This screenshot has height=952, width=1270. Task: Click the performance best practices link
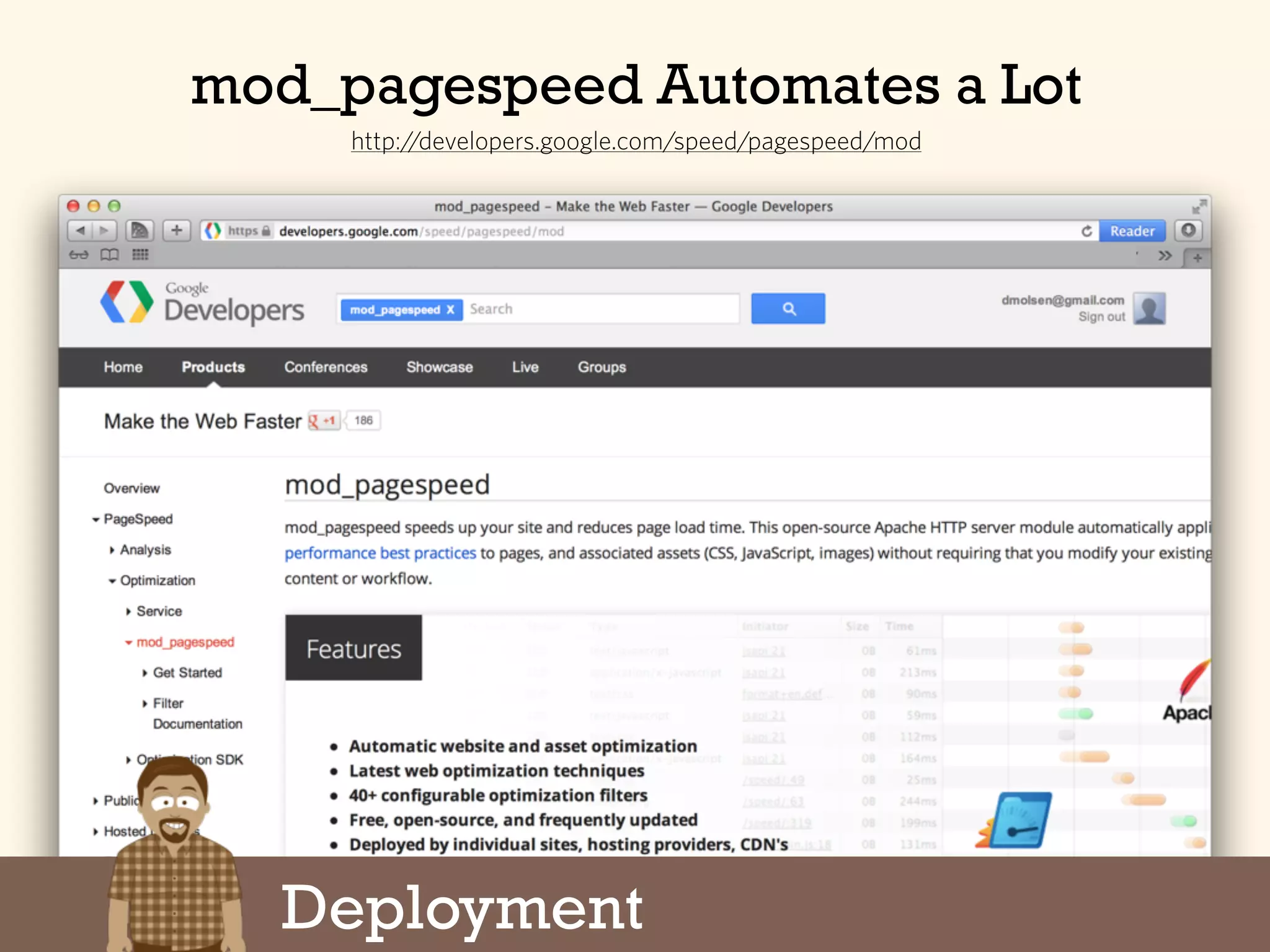(380, 553)
